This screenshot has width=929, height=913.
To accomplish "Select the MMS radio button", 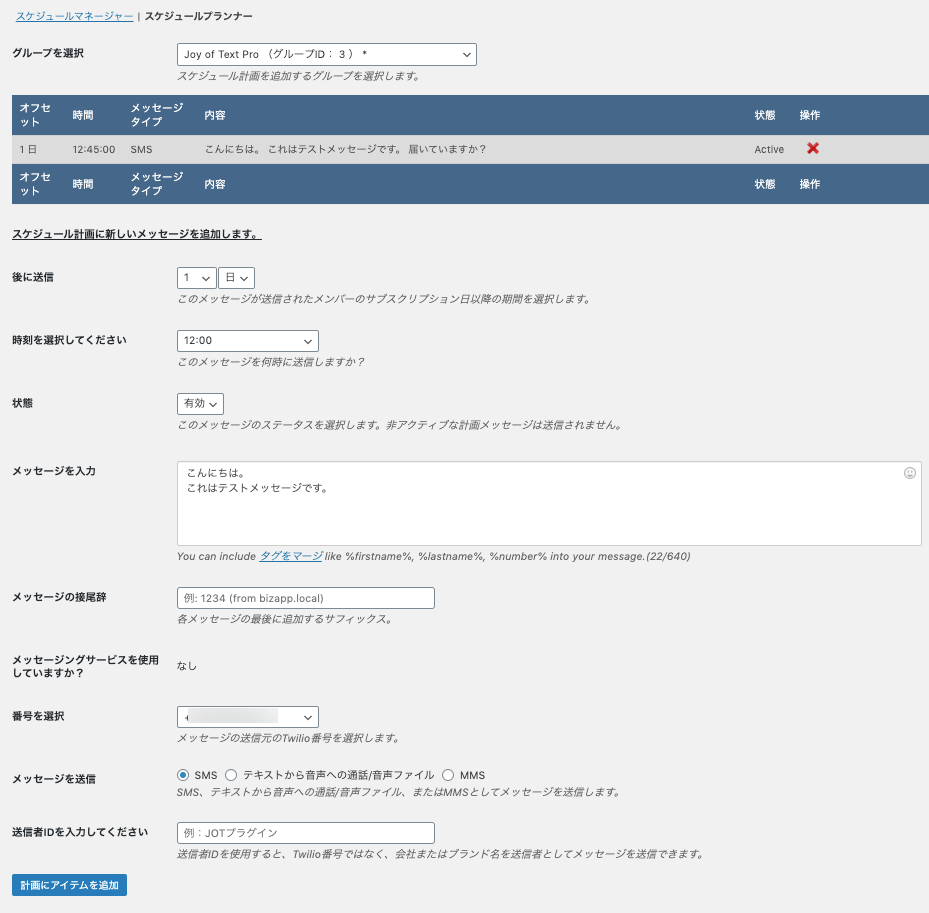I will (448, 775).
